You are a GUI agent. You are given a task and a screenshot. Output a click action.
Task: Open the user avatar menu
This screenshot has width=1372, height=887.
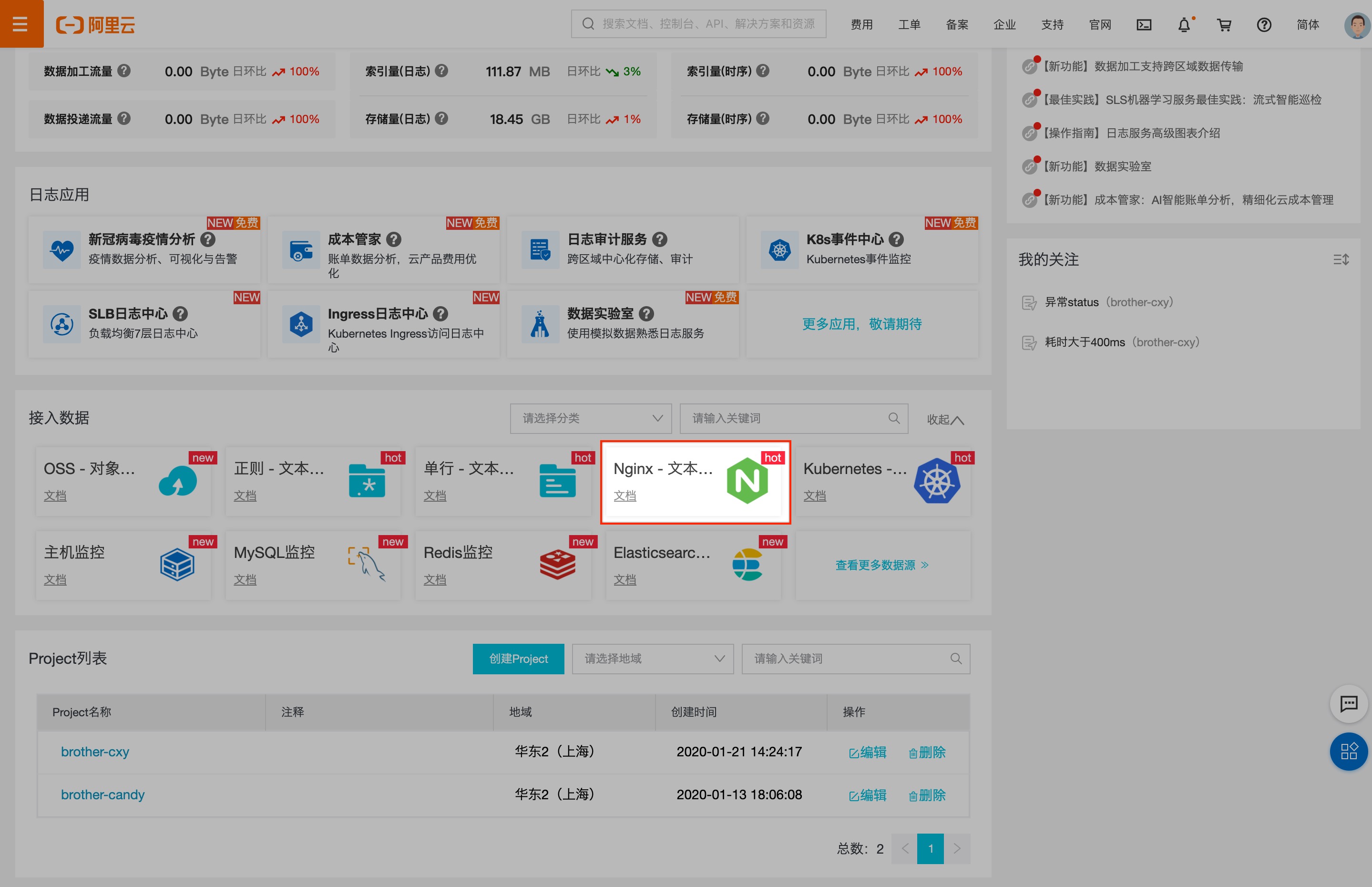pos(1357,25)
